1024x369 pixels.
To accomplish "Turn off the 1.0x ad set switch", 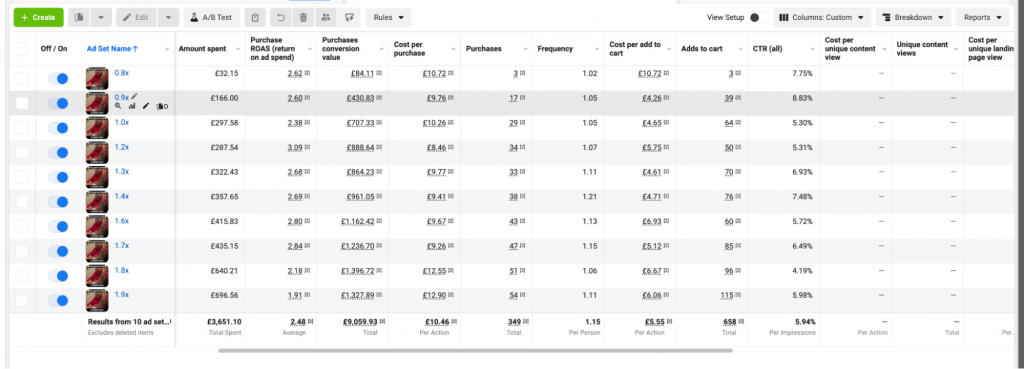I will (58, 128).
